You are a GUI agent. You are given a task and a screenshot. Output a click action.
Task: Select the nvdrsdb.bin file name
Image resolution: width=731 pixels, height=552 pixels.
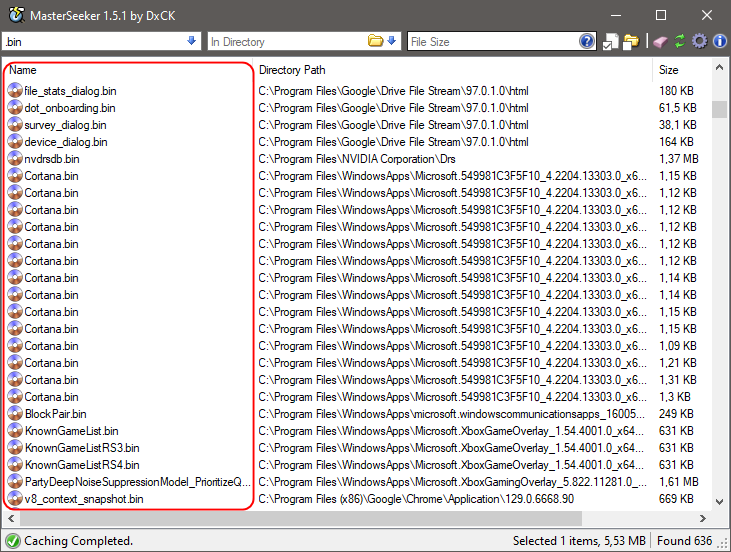(x=52, y=159)
